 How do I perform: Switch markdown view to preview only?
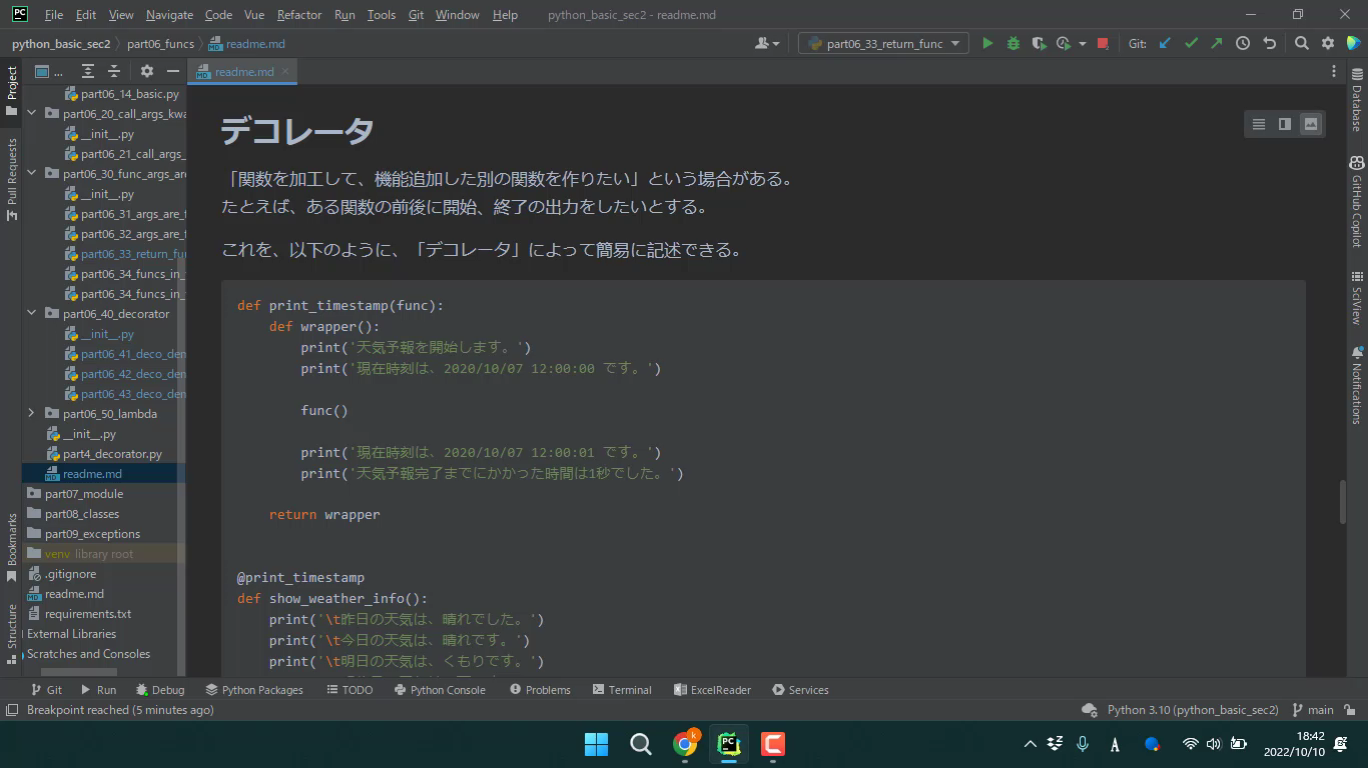pos(1311,124)
